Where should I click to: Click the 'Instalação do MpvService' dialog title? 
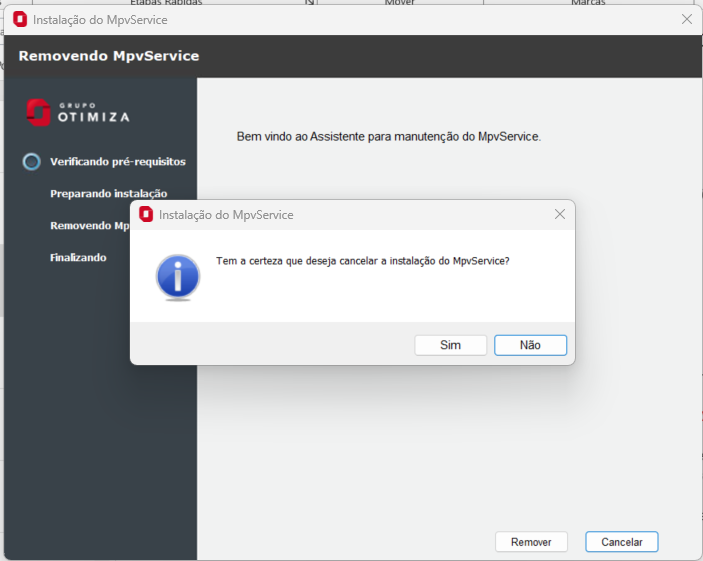226,215
